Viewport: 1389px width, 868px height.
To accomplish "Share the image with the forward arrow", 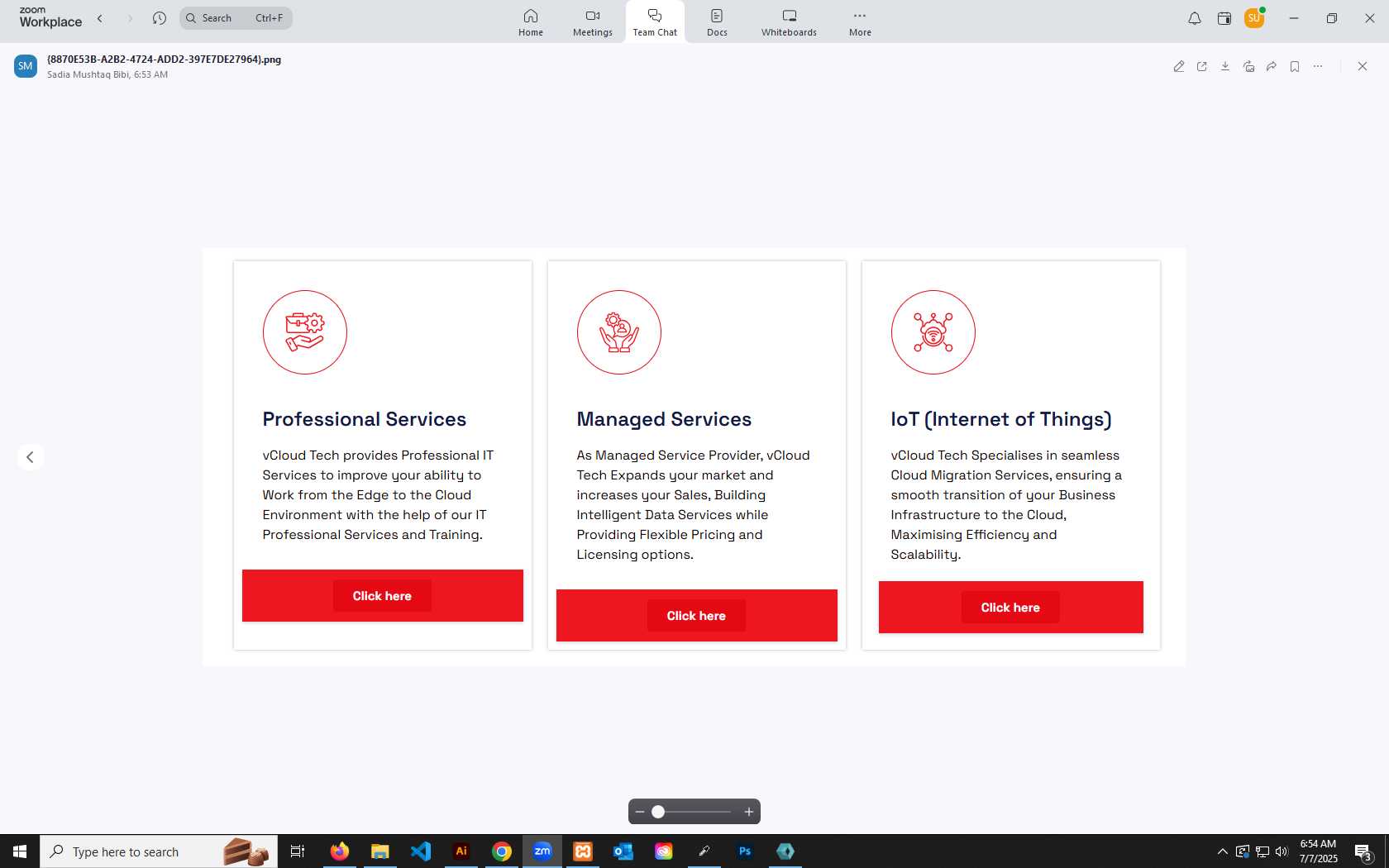I will click(x=1272, y=66).
